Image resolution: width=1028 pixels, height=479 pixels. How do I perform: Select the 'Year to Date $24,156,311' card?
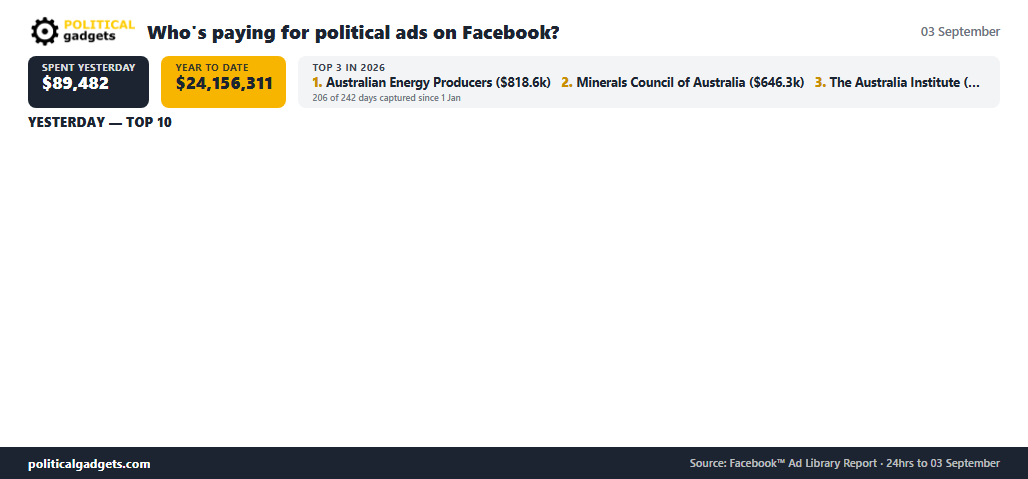(224, 82)
